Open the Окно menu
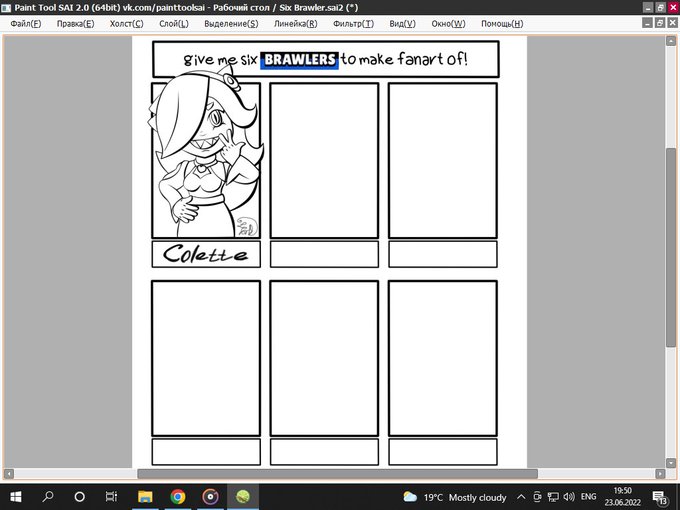This screenshot has width=680, height=510. coord(448,24)
